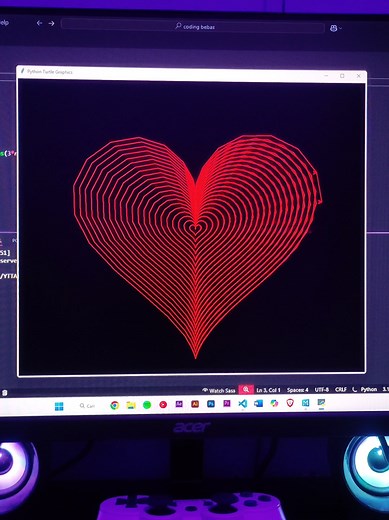Open Adobe Premiere Pro from the taskbar
This screenshot has height=520, width=389.
pos(227,403)
